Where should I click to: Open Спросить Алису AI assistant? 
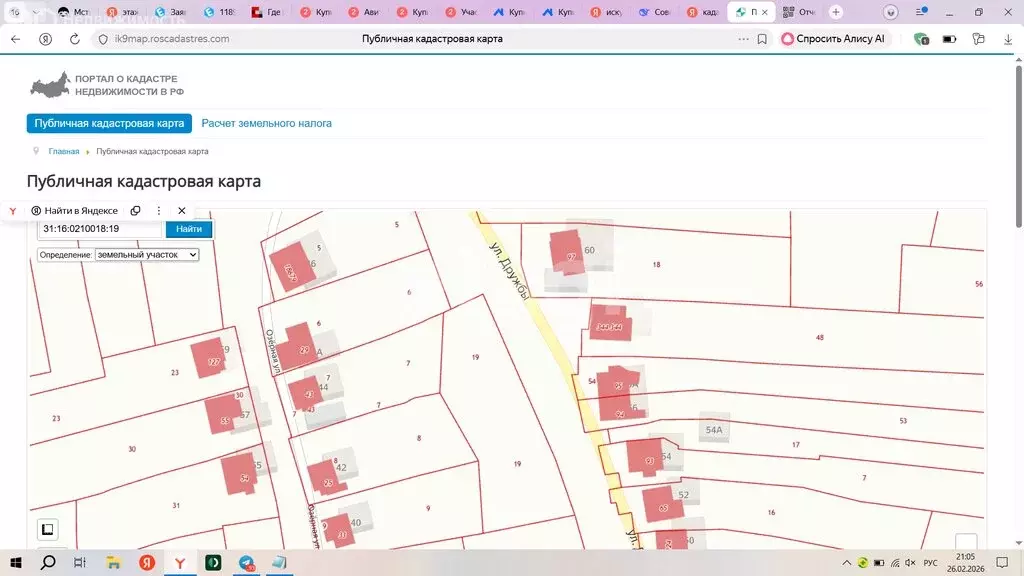[833, 39]
